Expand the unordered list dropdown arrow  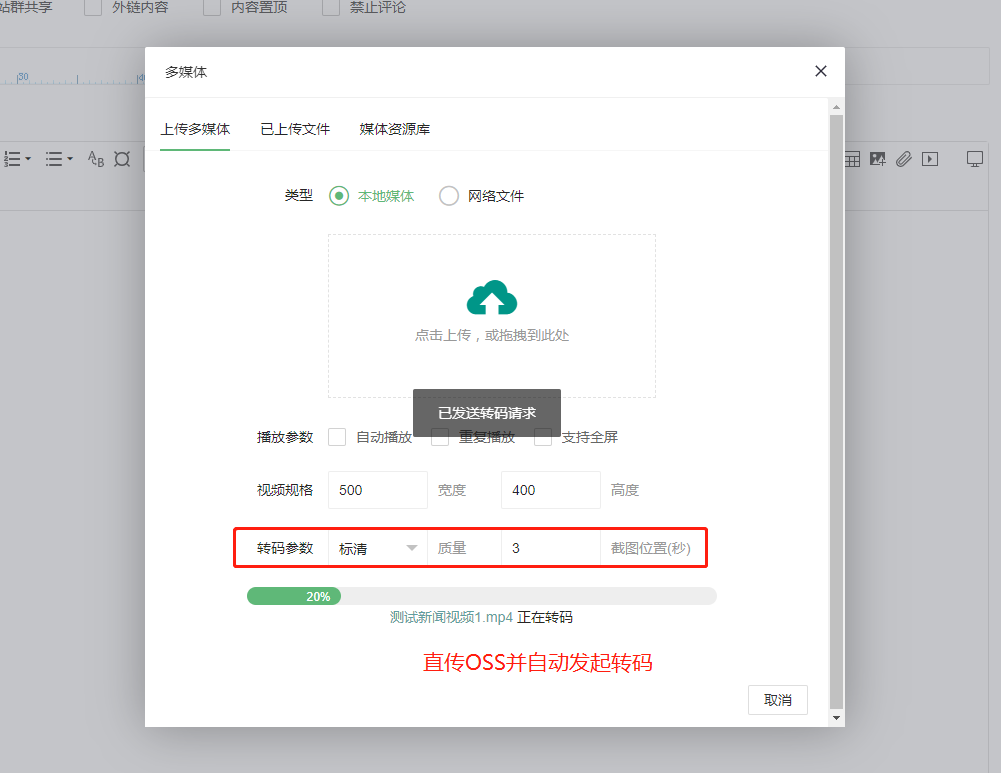tap(70, 159)
